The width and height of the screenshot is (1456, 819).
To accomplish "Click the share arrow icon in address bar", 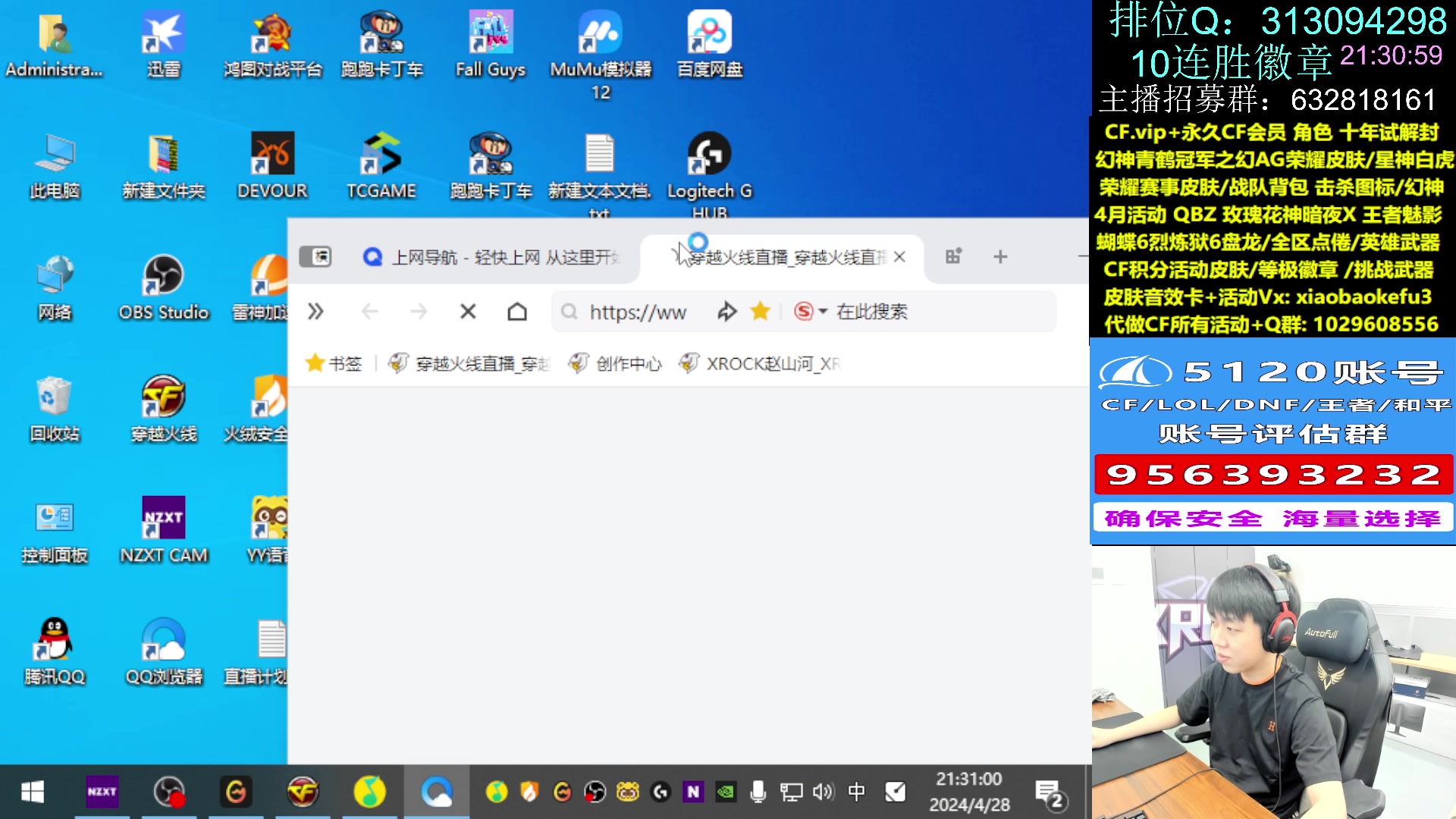I will (x=727, y=311).
